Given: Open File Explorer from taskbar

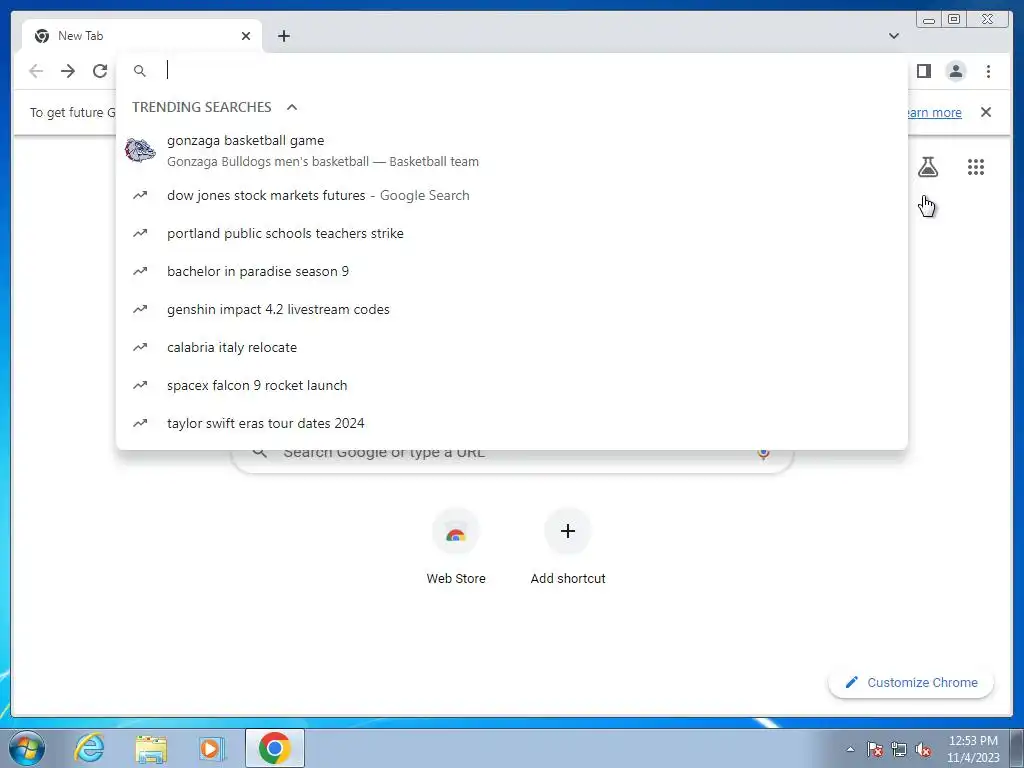Looking at the screenshot, I should [151, 748].
